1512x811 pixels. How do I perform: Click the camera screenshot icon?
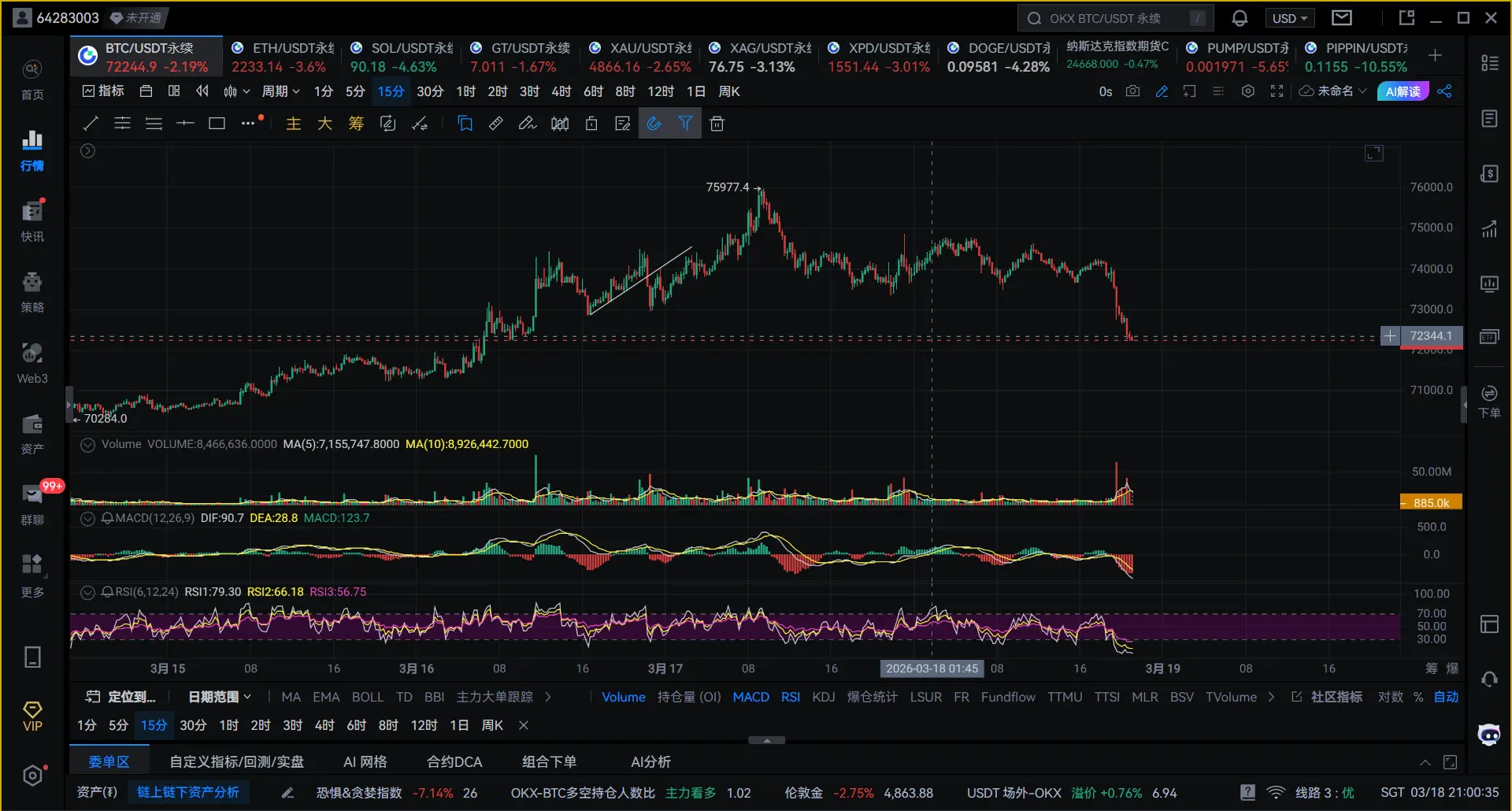(1132, 91)
